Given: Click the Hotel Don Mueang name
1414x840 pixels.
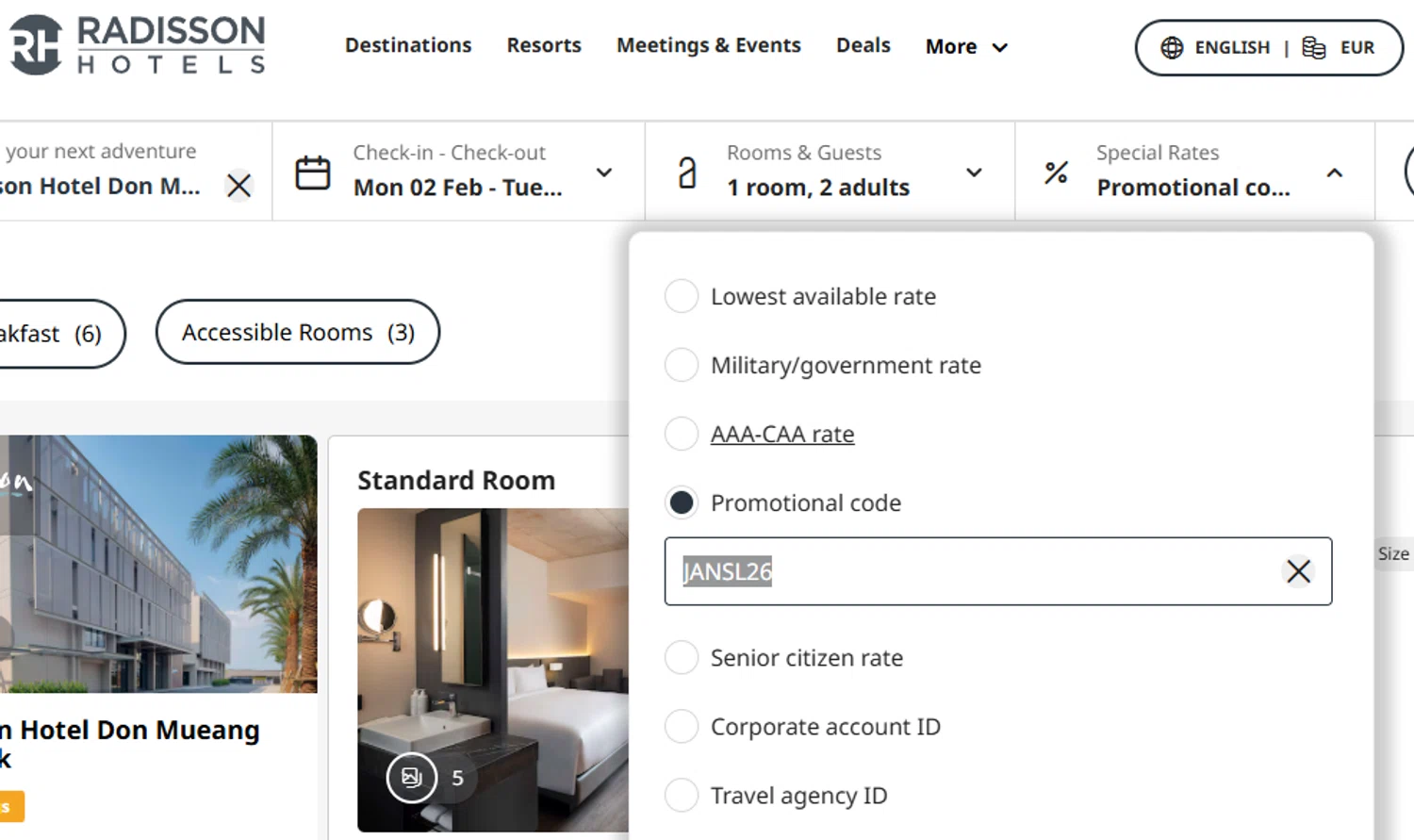Looking at the screenshot, I should (130, 744).
